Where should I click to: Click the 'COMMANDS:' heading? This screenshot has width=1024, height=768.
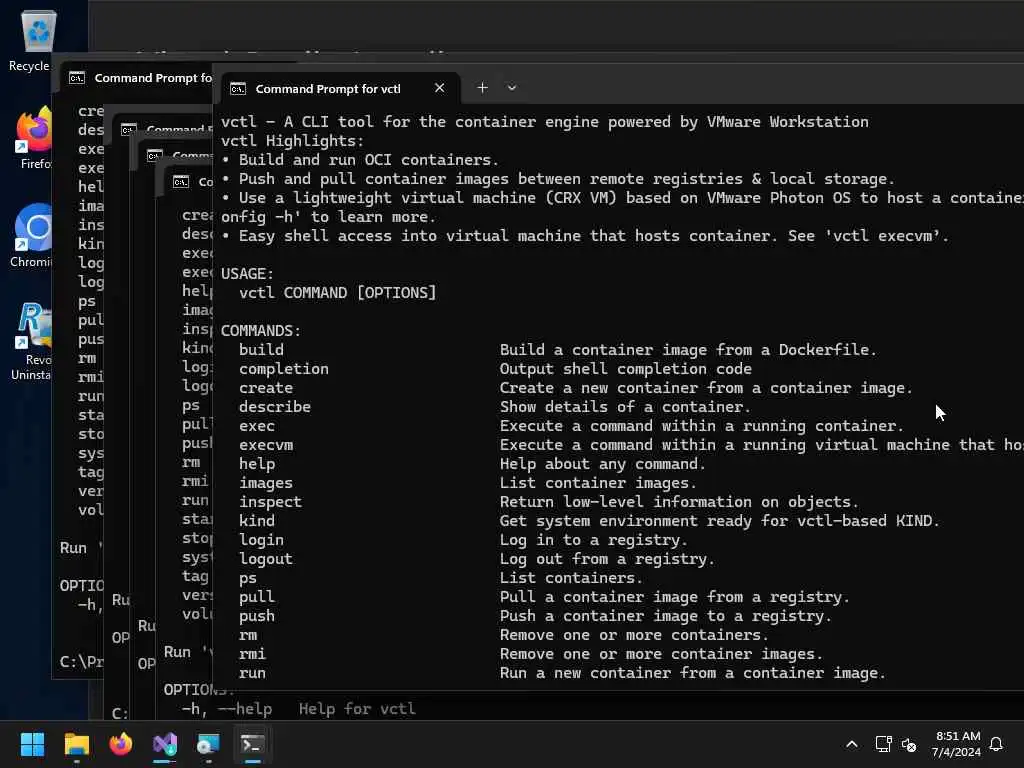[261, 330]
